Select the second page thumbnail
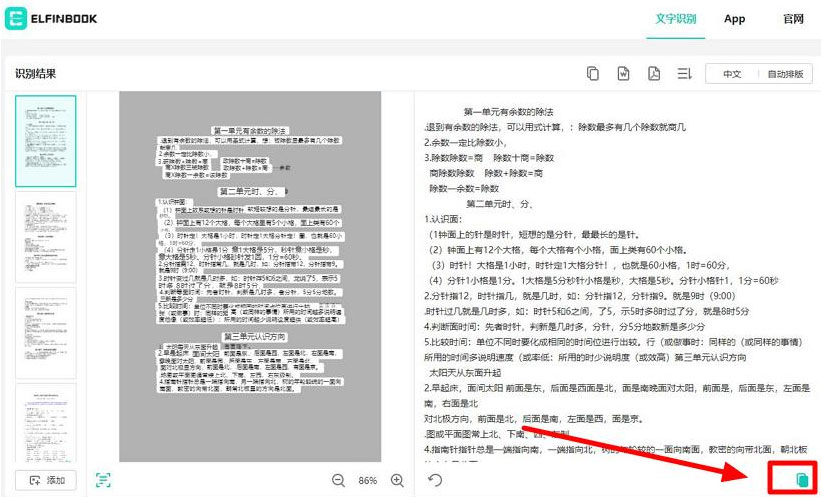Viewport: 821px width, 497px height. point(47,235)
